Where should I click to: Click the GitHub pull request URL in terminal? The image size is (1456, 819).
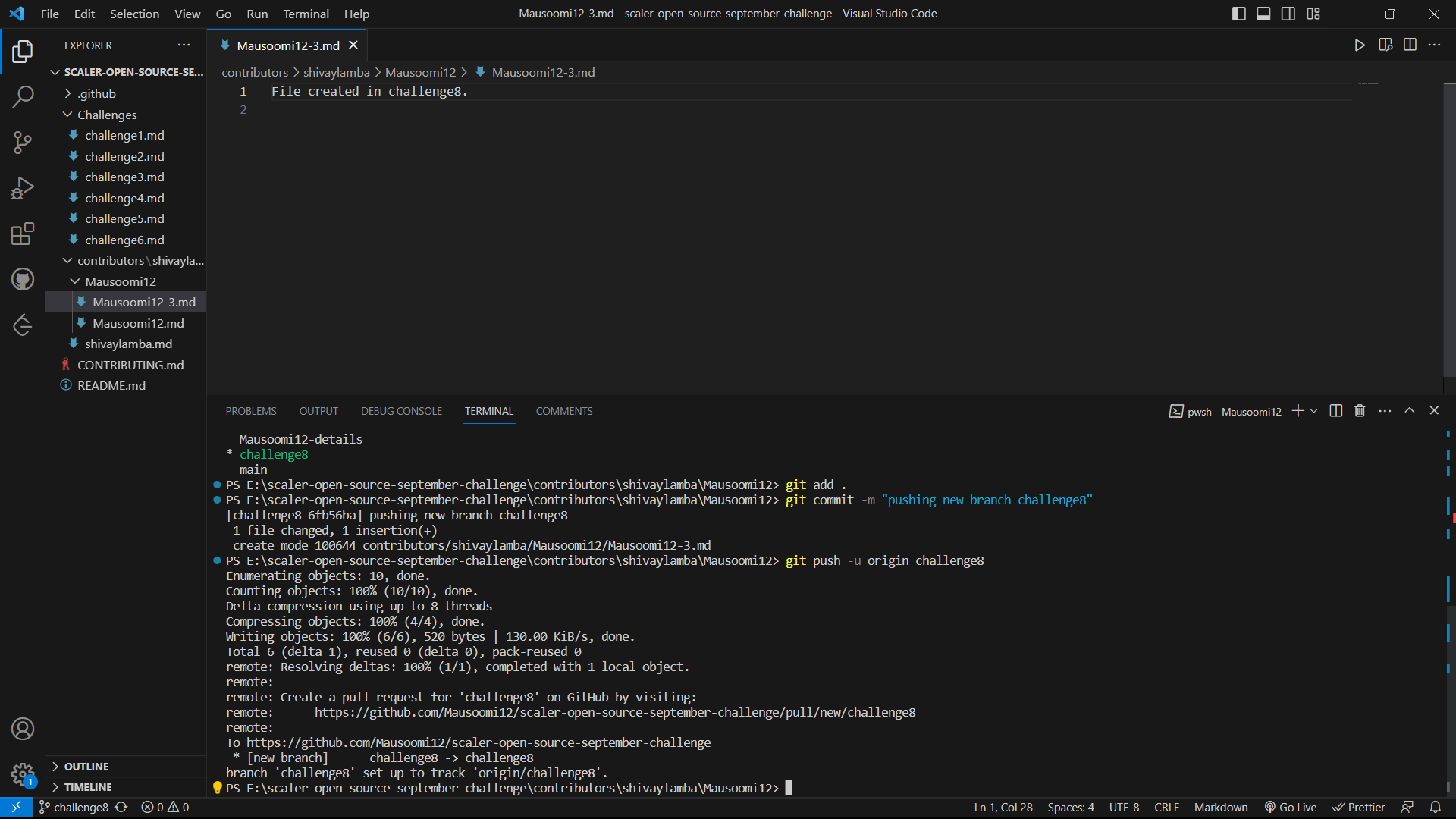click(x=616, y=712)
